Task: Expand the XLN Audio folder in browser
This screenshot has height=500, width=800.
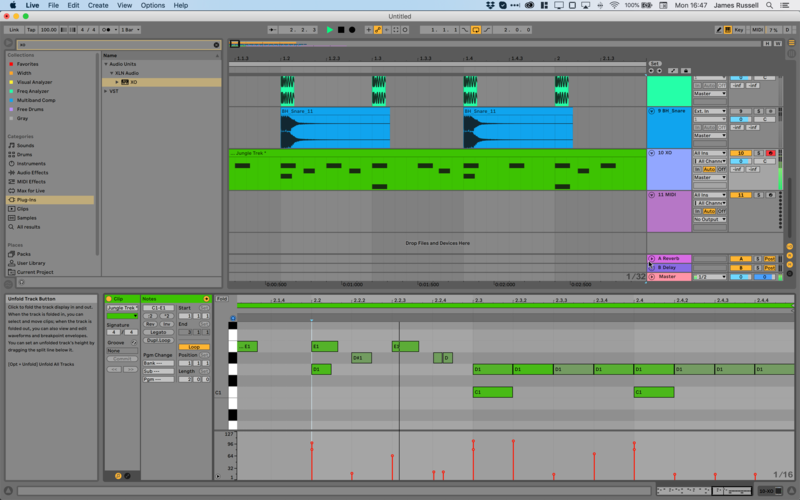Action: (x=113, y=73)
